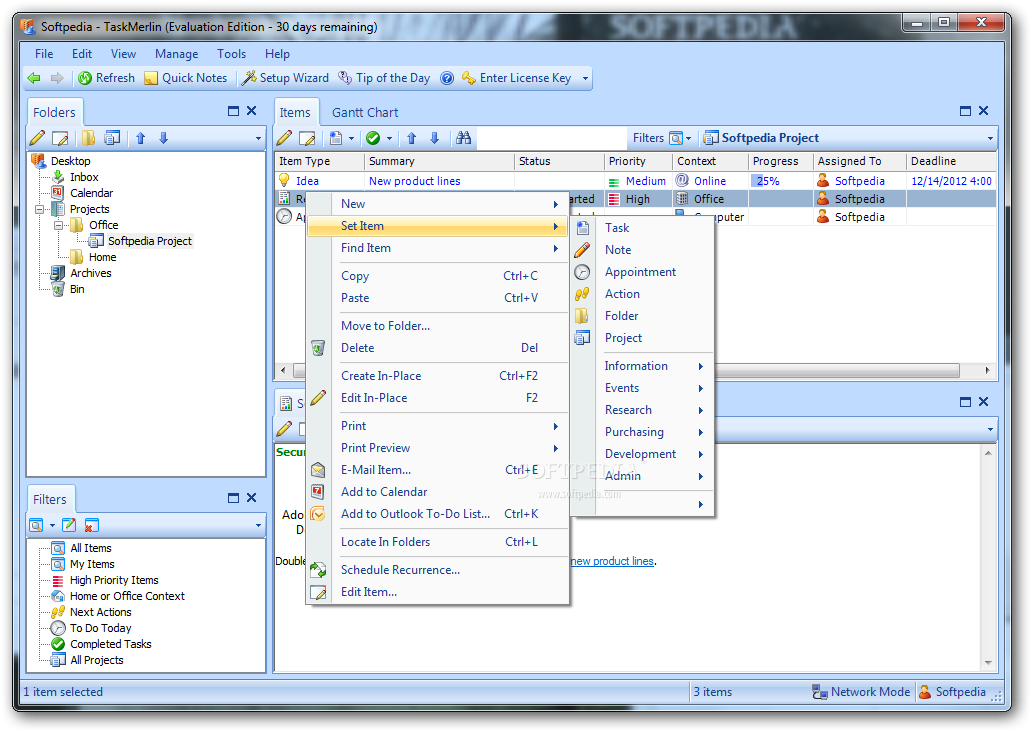Select Archives in folder tree
1032x732 pixels.
[91, 273]
